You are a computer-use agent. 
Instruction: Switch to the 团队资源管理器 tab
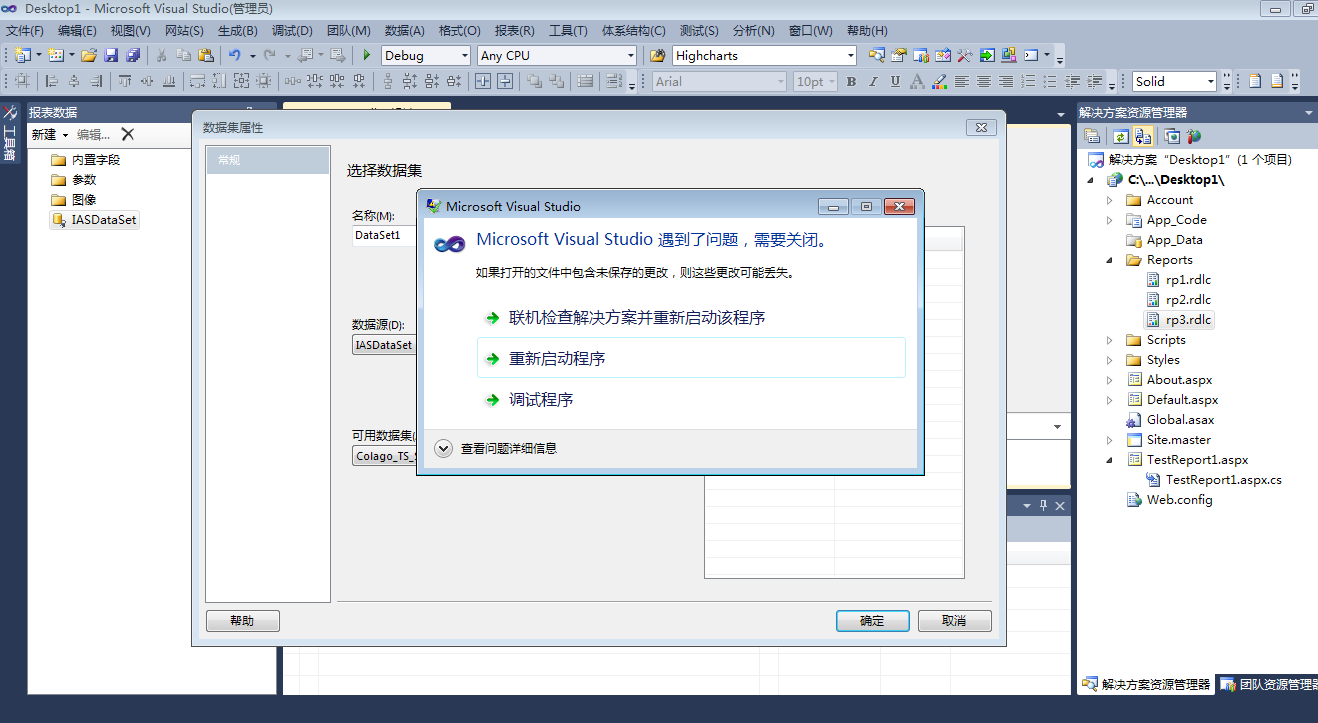(1267, 685)
